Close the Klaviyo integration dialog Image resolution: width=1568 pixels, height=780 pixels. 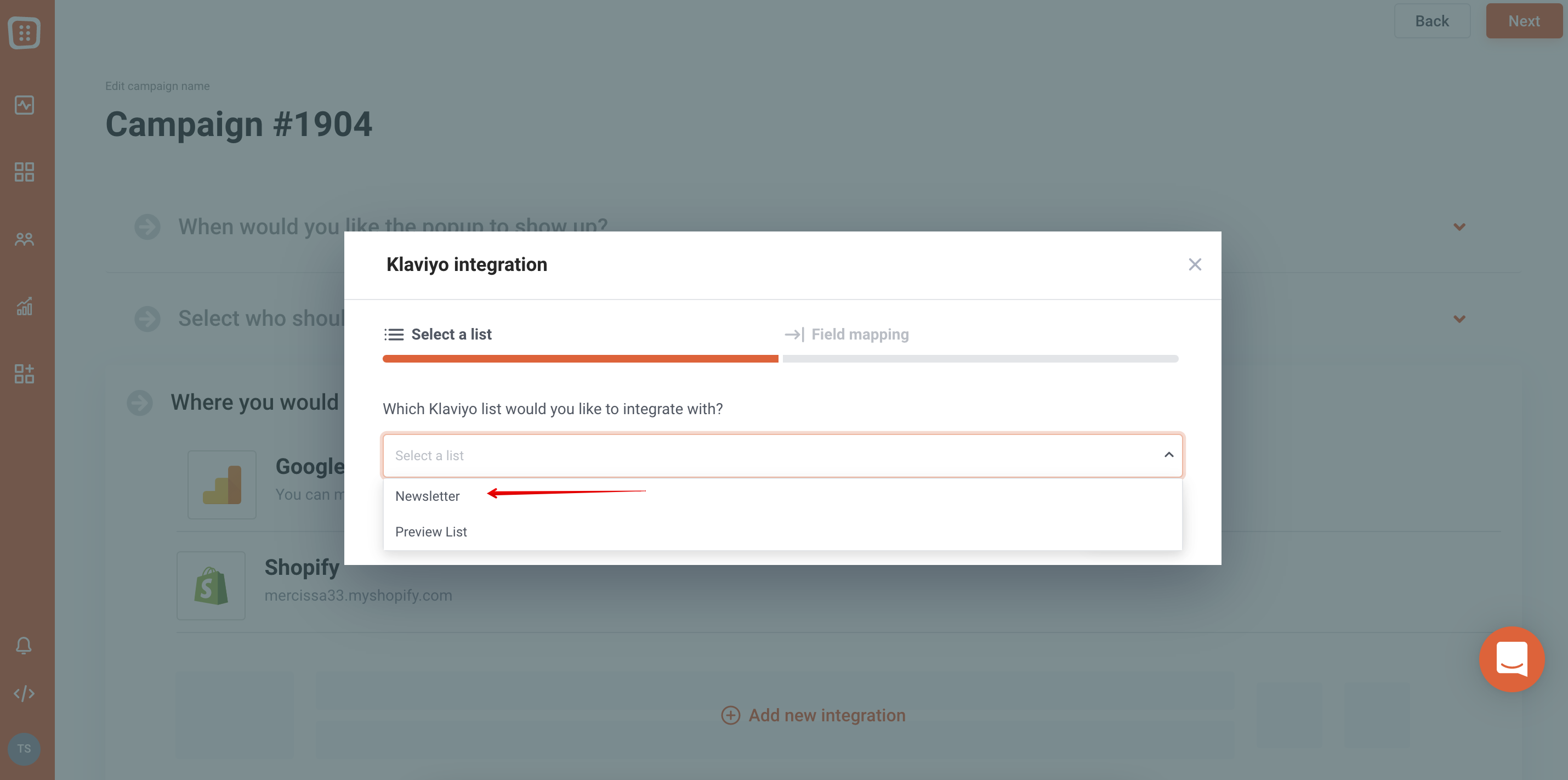pyautogui.click(x=1195, y=264)
